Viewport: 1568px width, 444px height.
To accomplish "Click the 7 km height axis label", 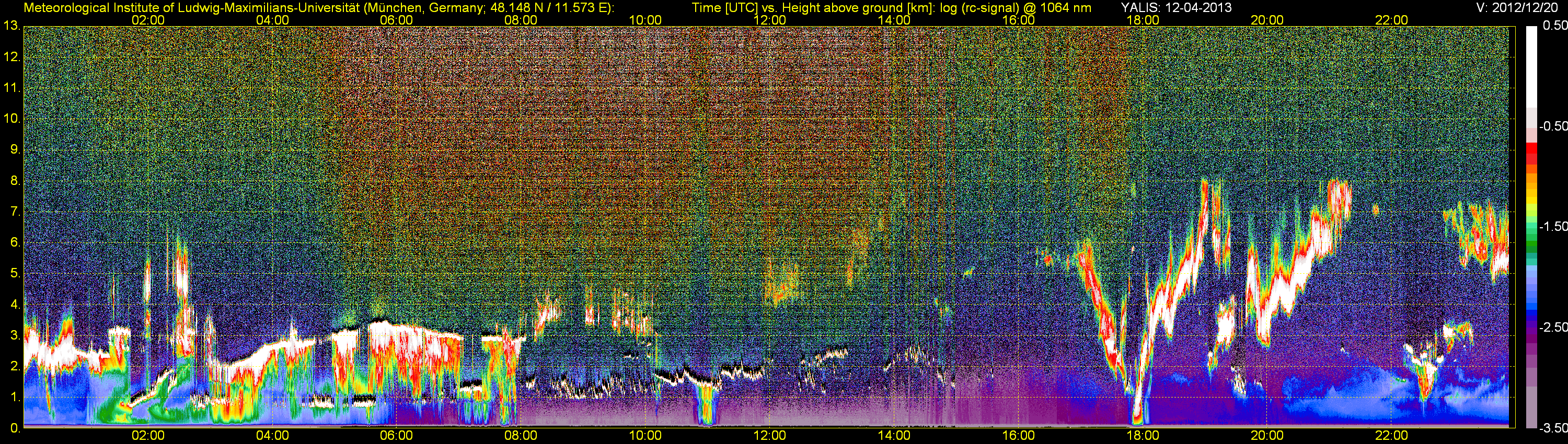I will [x=15, y=212].
